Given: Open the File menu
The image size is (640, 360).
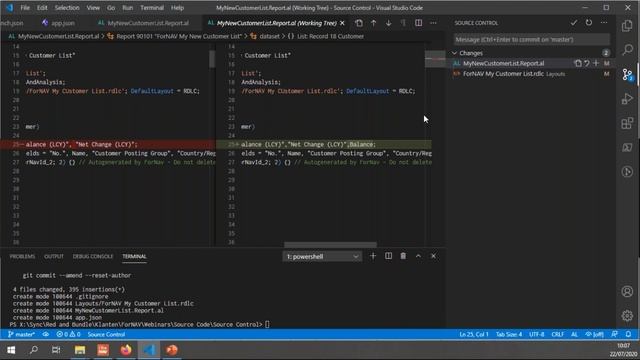Looking at the screenshot, I should (x=25, y=8).
